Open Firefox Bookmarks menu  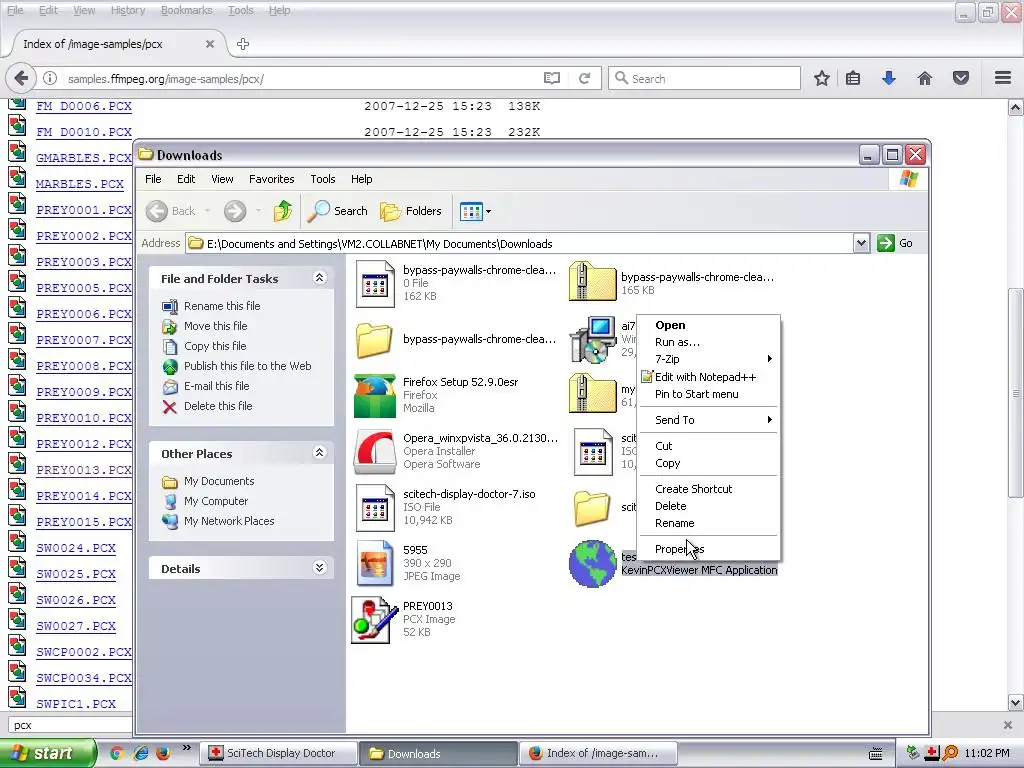pyautogui.click(x=186, y=10)
